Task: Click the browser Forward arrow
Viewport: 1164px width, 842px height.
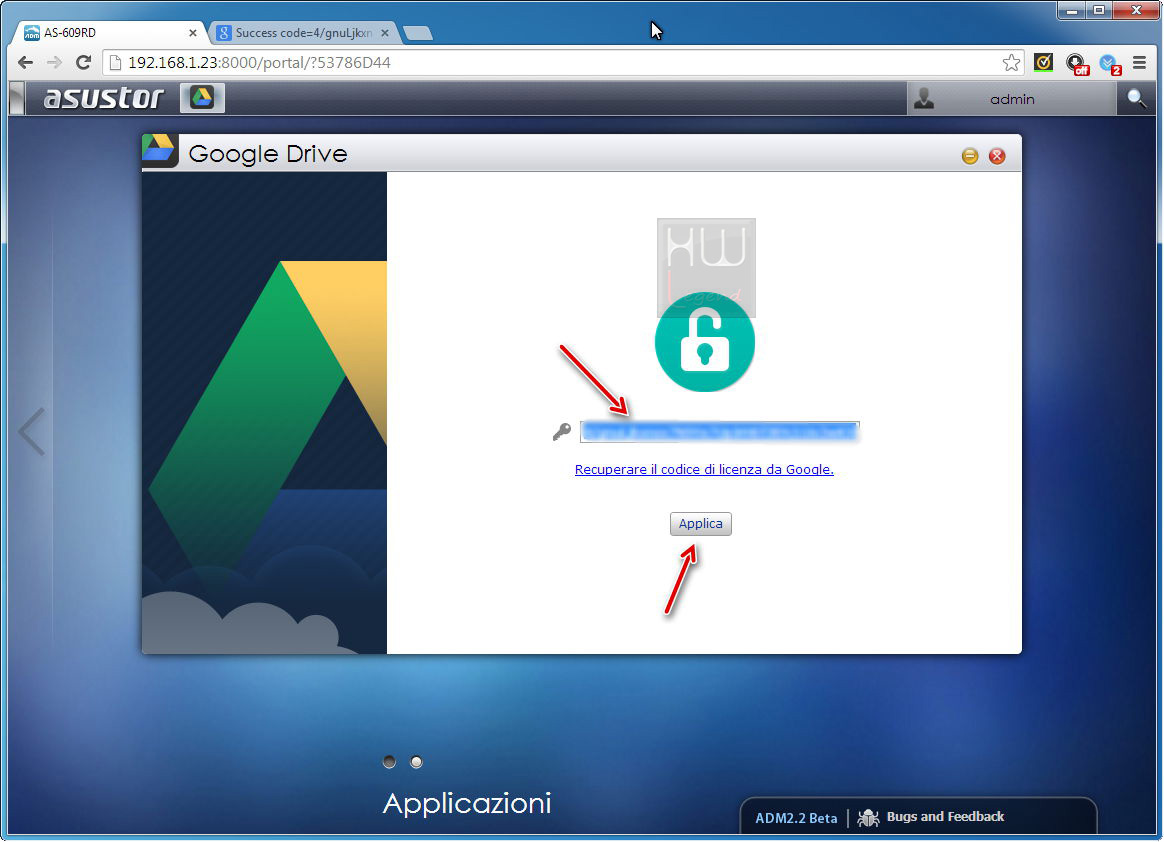Action: [x=54, y=62]
